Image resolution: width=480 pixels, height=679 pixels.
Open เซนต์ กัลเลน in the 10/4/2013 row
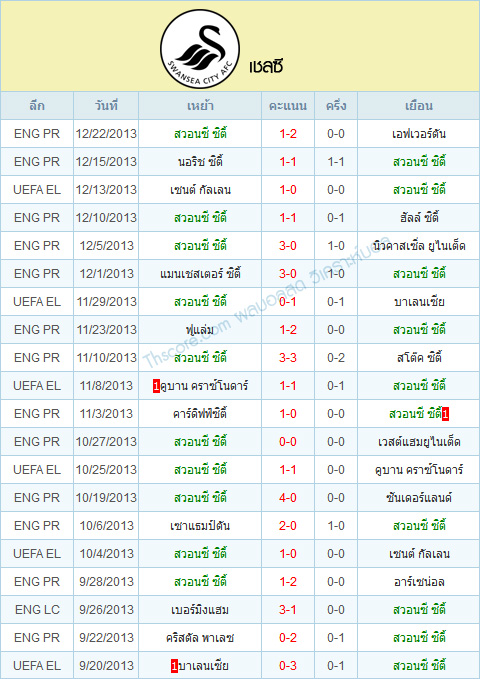coord(419,553)
